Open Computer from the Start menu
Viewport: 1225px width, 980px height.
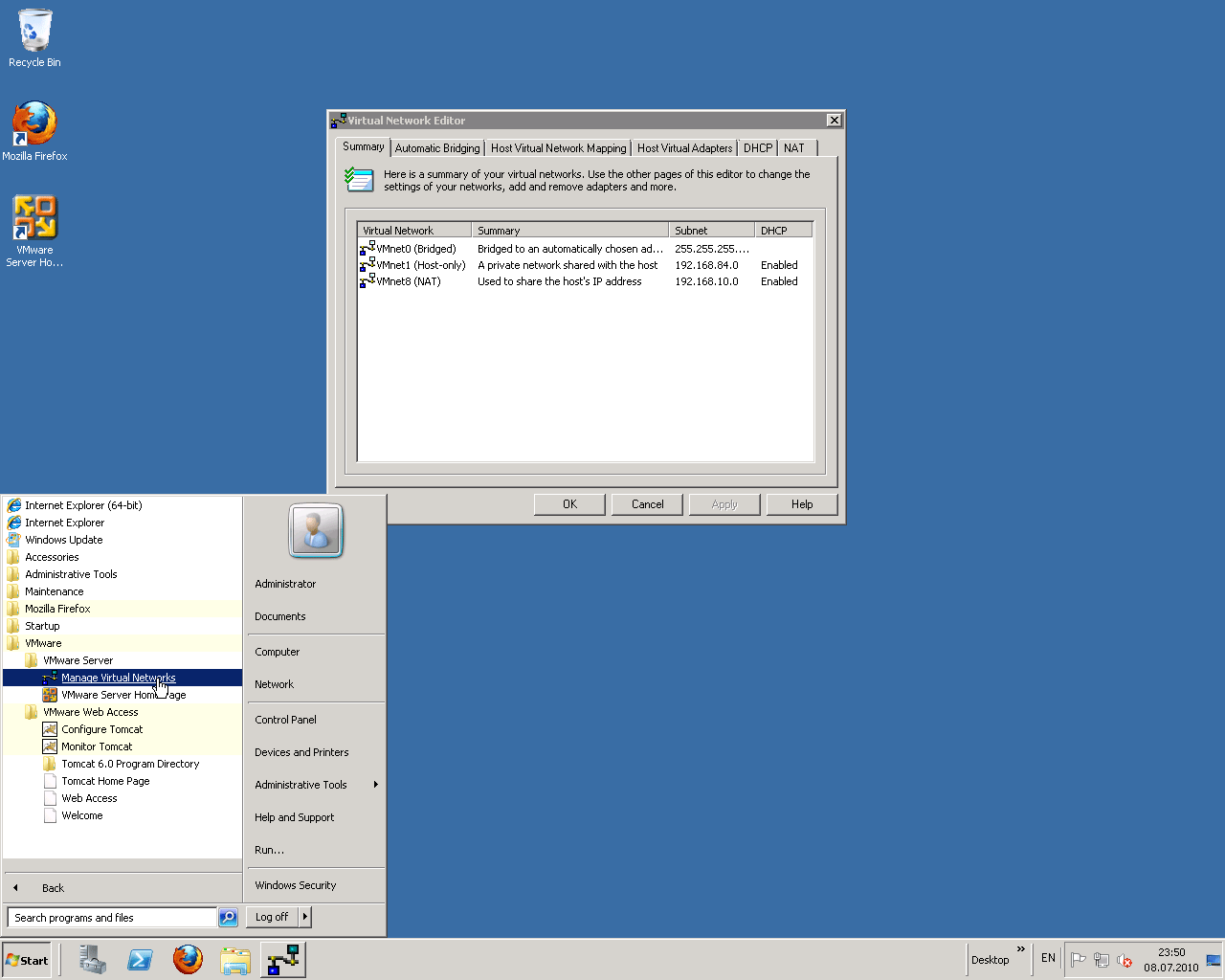(x=316, y=652)
